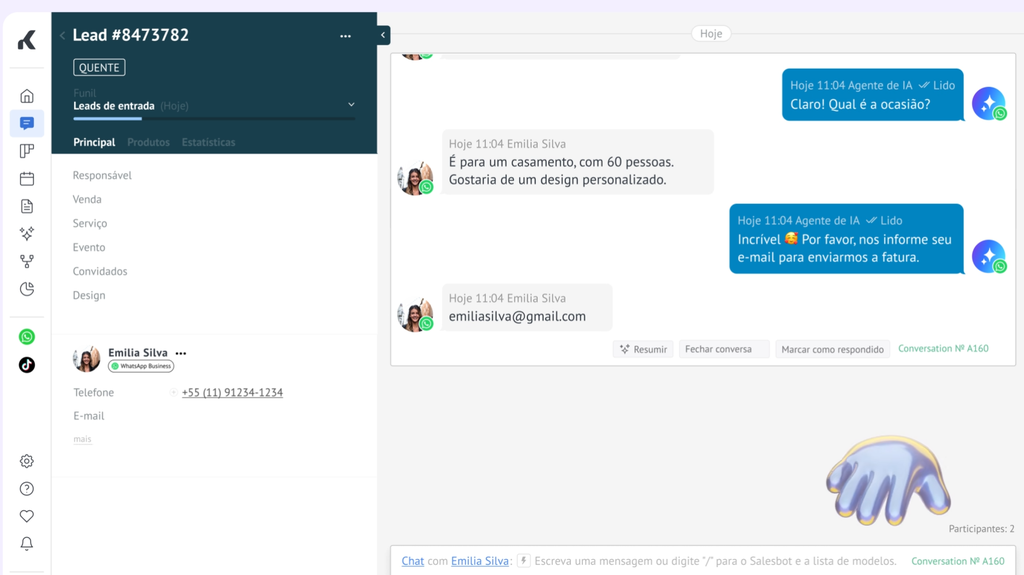Click the message input field
1024x575 pixels.
coord(715,561)
